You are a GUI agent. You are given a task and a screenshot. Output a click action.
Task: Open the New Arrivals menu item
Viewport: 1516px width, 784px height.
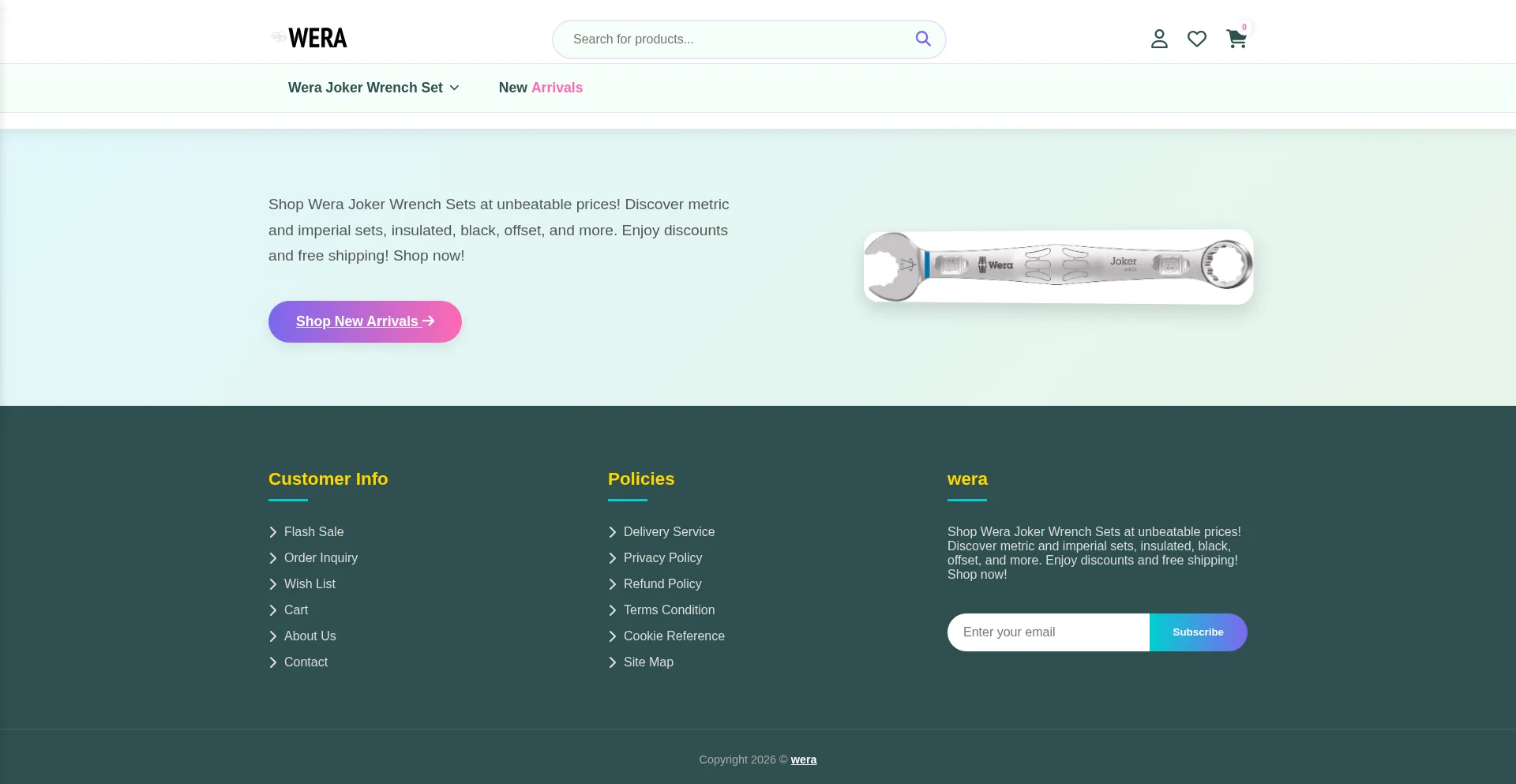[541, 88]
